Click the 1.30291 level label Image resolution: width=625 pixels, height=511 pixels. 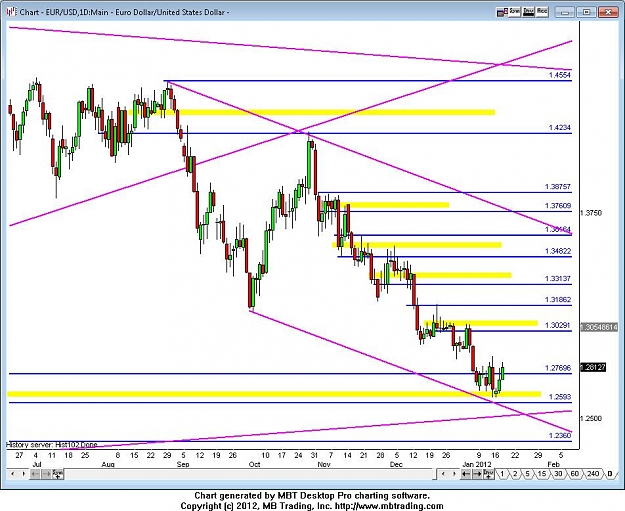558,325
